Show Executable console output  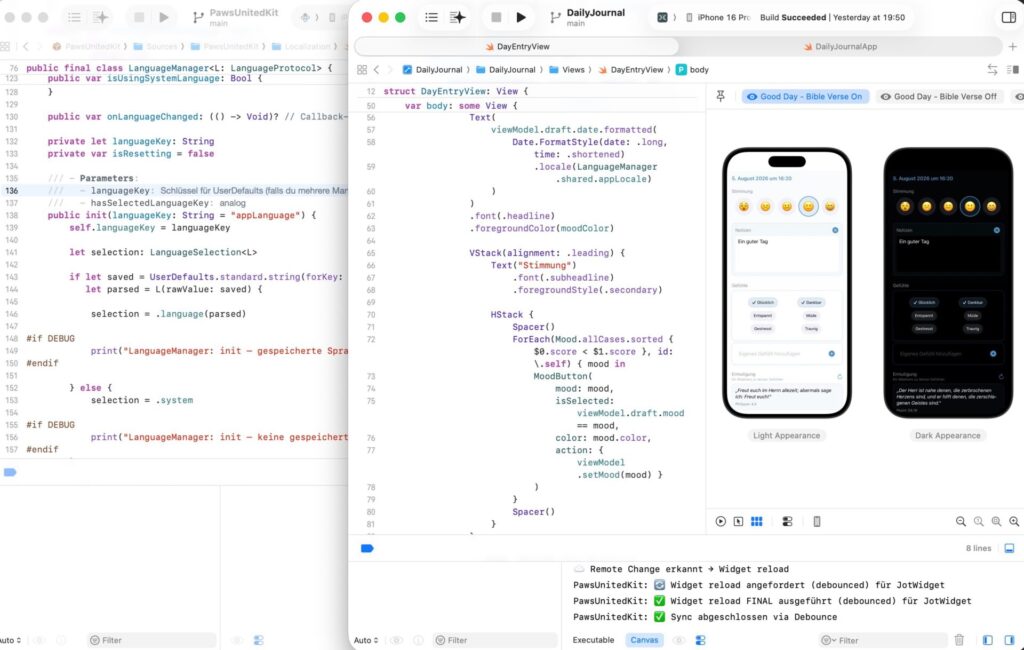tap(593, 640)
